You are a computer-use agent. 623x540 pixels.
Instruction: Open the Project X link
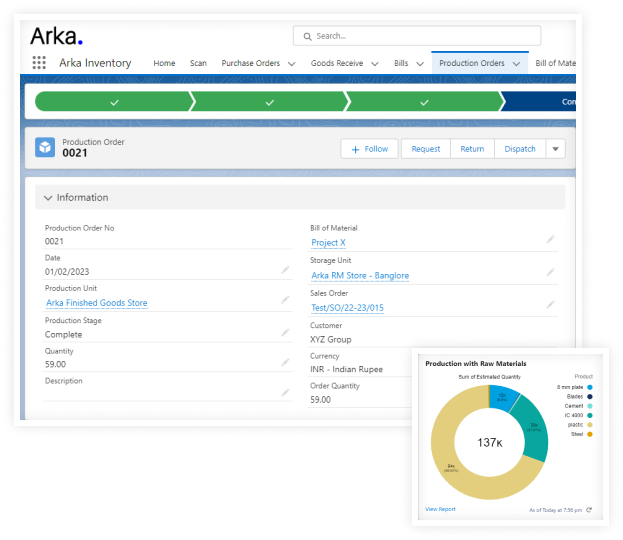tap(328, 243)
